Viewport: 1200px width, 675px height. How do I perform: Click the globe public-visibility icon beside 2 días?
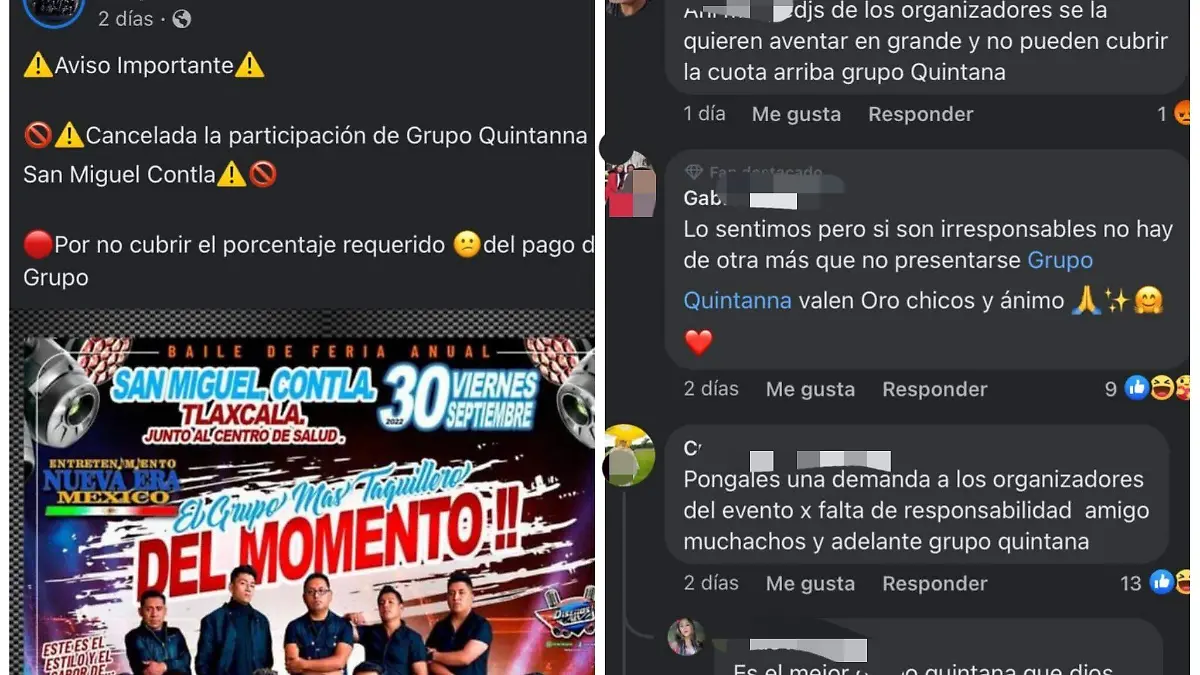click(181, 19)
